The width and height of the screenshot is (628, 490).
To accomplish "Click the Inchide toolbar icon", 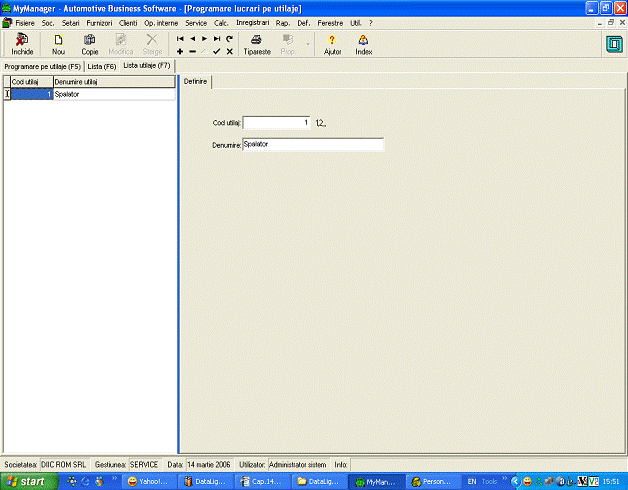I will (22, 43).
